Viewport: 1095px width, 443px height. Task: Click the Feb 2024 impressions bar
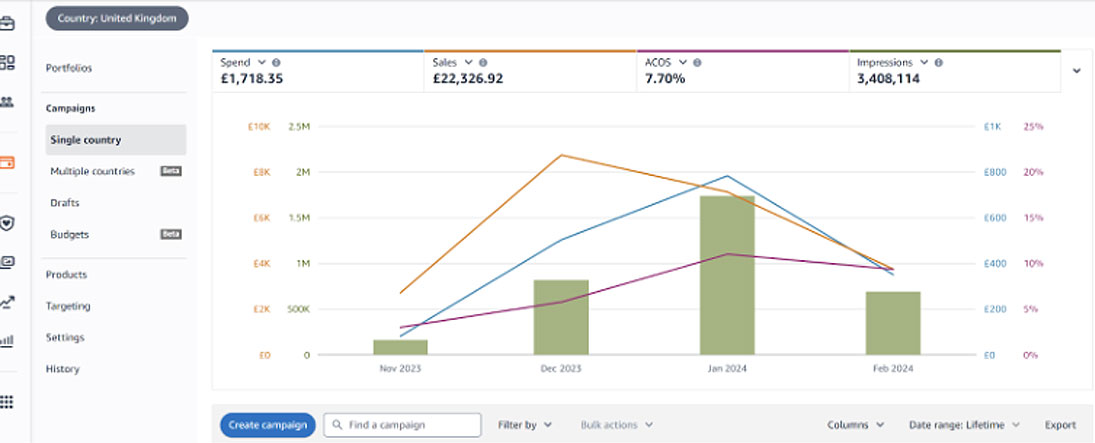pyautogui.click(x=893, y=324)
